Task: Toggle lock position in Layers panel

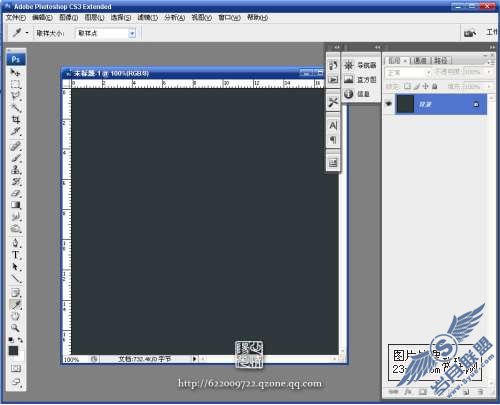Action: [426, 86]
